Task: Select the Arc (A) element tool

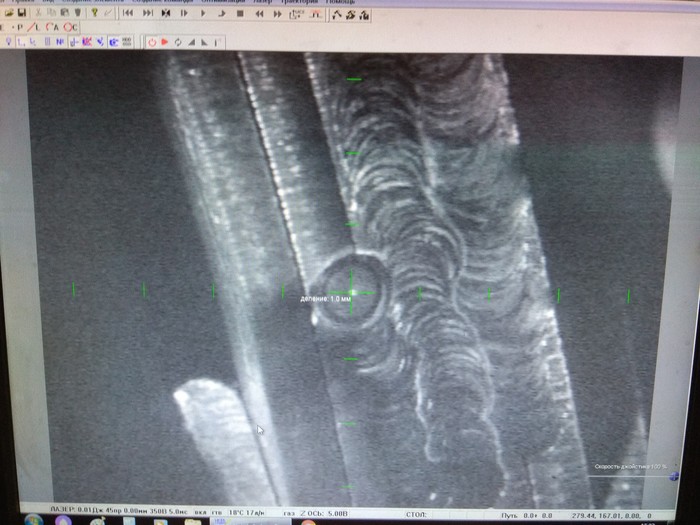Action: 52,28
